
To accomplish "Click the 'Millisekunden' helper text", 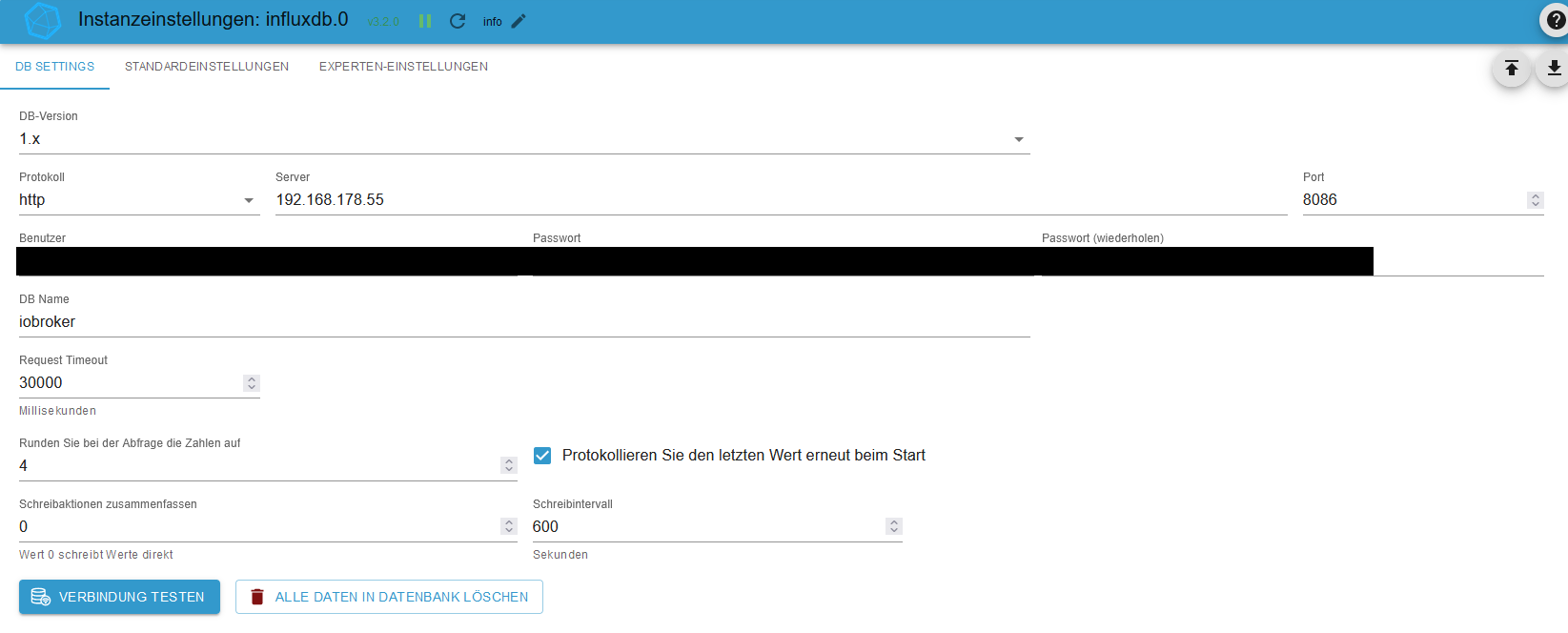I will tap(57, 411).
